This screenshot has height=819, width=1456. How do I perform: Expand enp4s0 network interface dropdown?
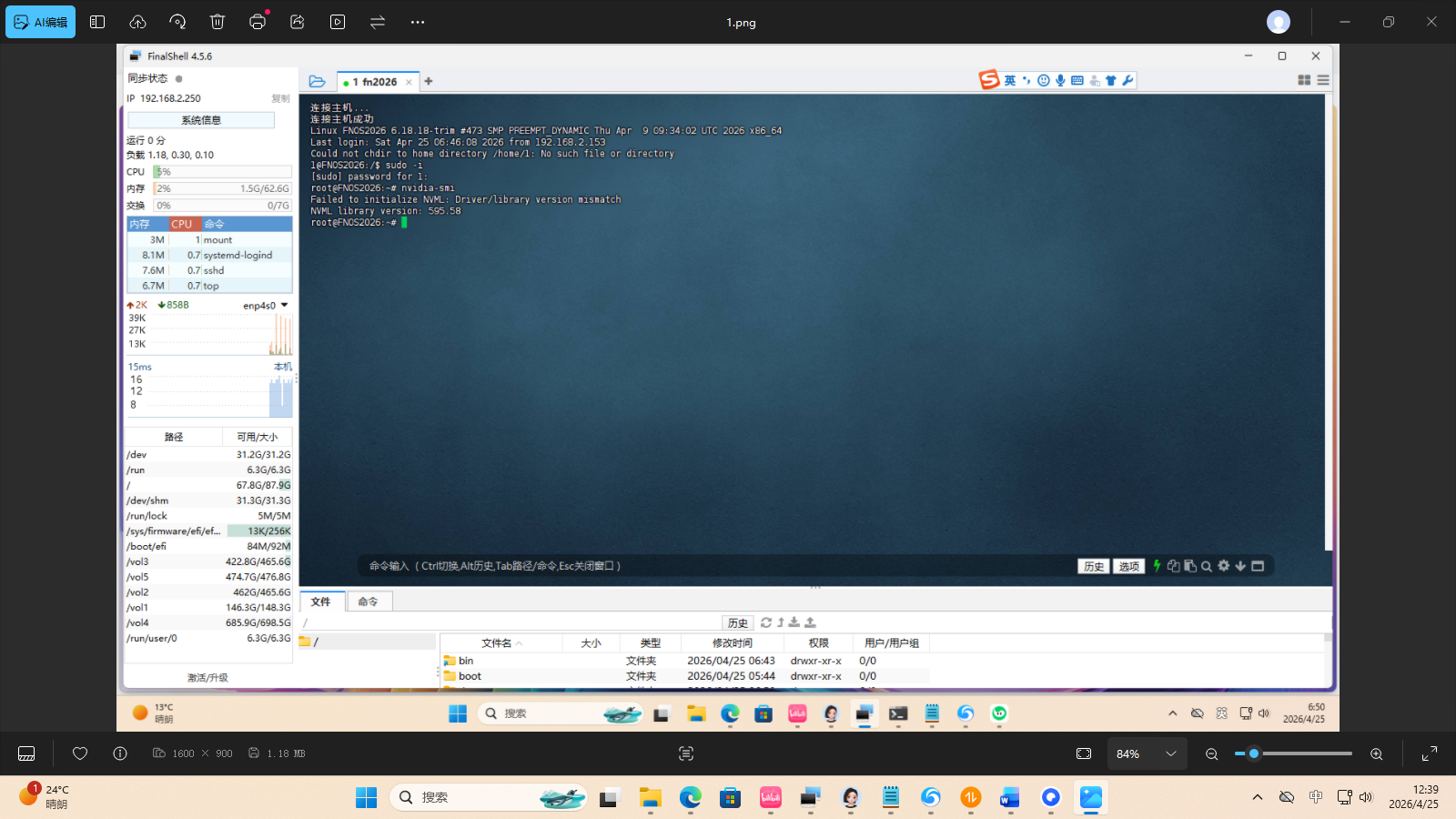[x=284, y=306]
